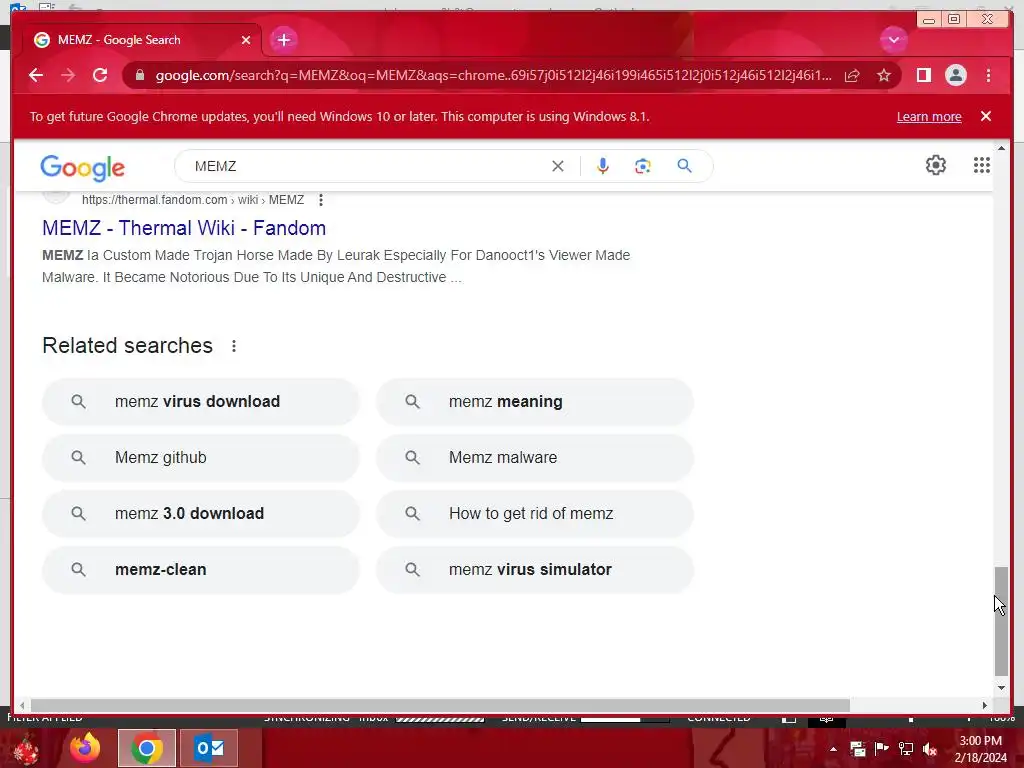Open Google apps grid
This screenshot has height=768, width=1024.
tap(982, 165)
